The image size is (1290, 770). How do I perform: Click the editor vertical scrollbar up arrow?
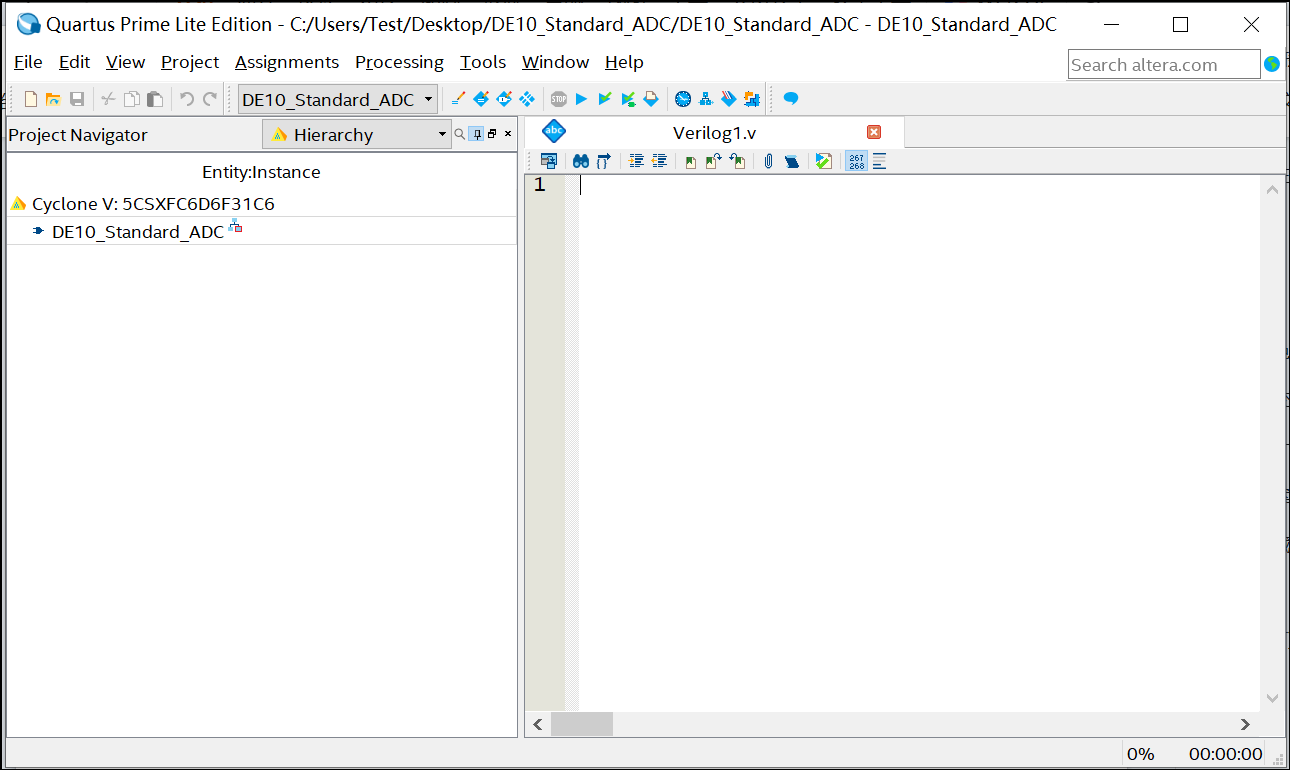1272,189
